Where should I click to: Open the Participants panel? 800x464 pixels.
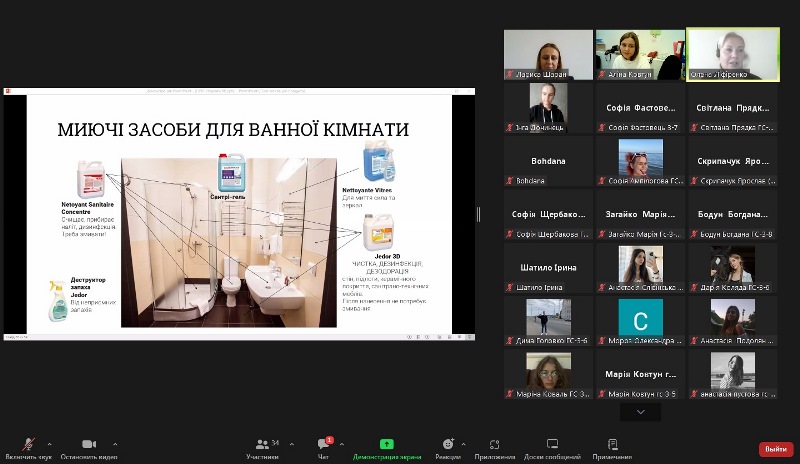click(263, 448)
